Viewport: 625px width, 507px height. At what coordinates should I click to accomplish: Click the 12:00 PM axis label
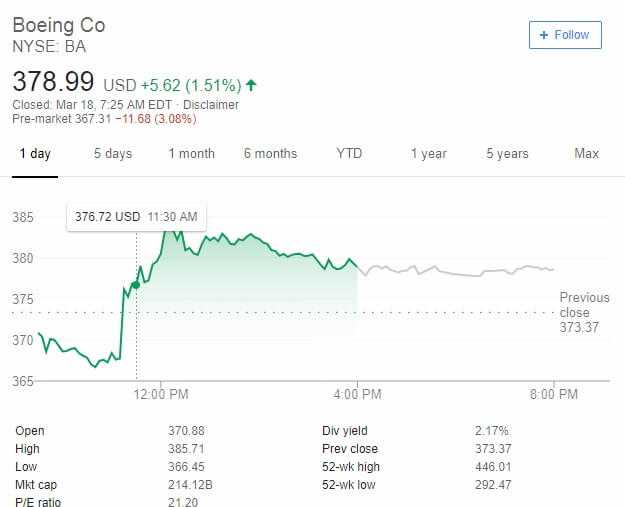[x=161, y=394]
